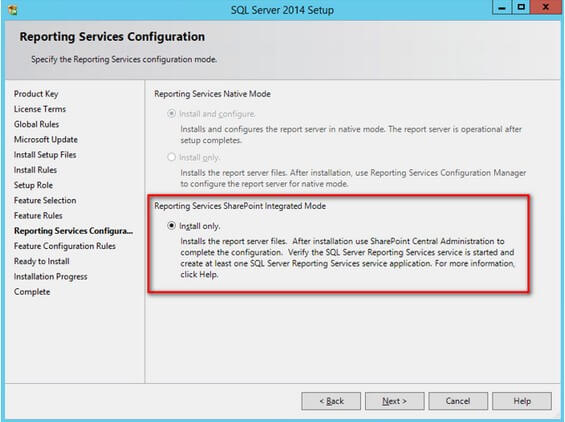Minimize the setup window

(x=502, y=8)
